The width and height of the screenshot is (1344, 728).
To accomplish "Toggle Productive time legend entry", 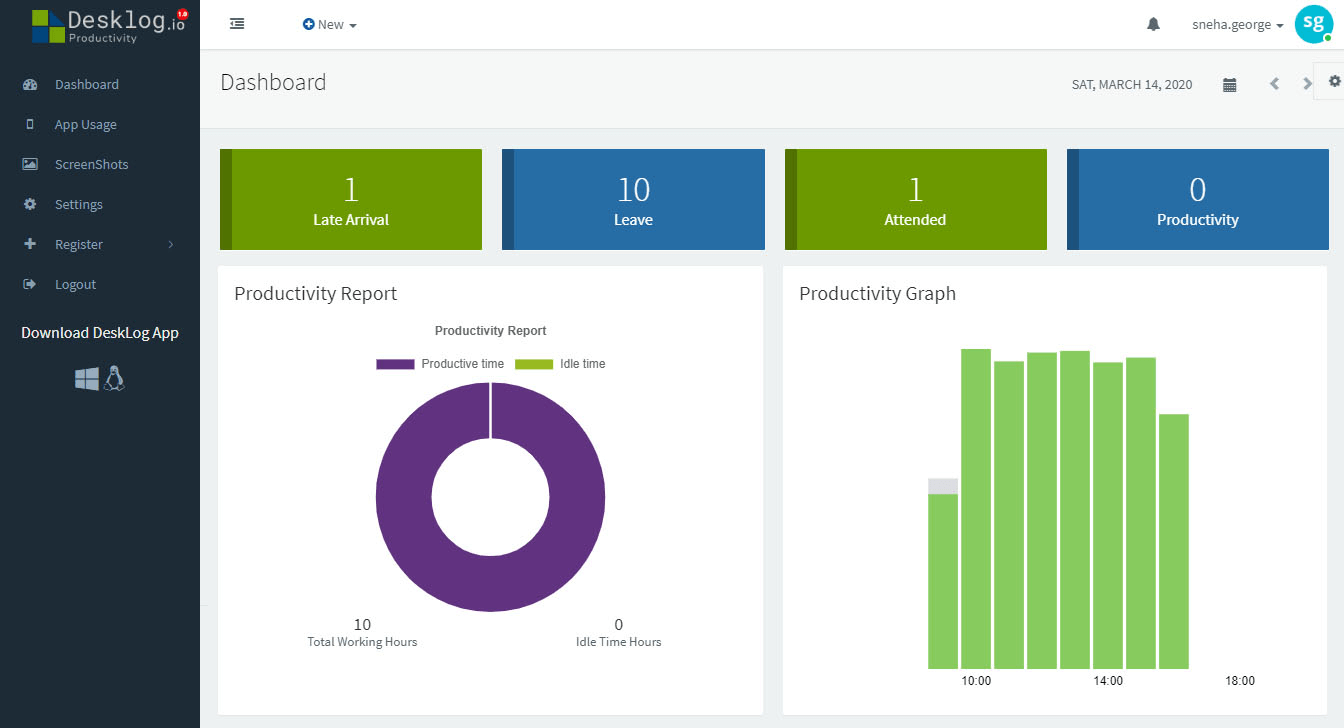I will (x=440, y=364).
